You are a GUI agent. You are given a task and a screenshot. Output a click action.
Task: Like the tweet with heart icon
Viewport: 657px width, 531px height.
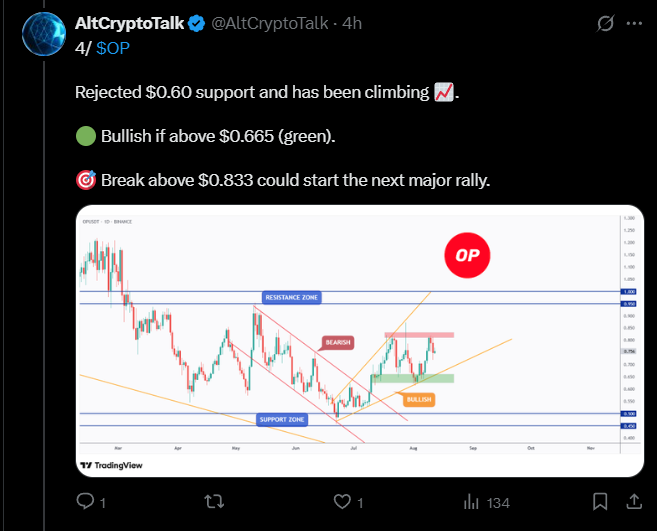(342, 501)
